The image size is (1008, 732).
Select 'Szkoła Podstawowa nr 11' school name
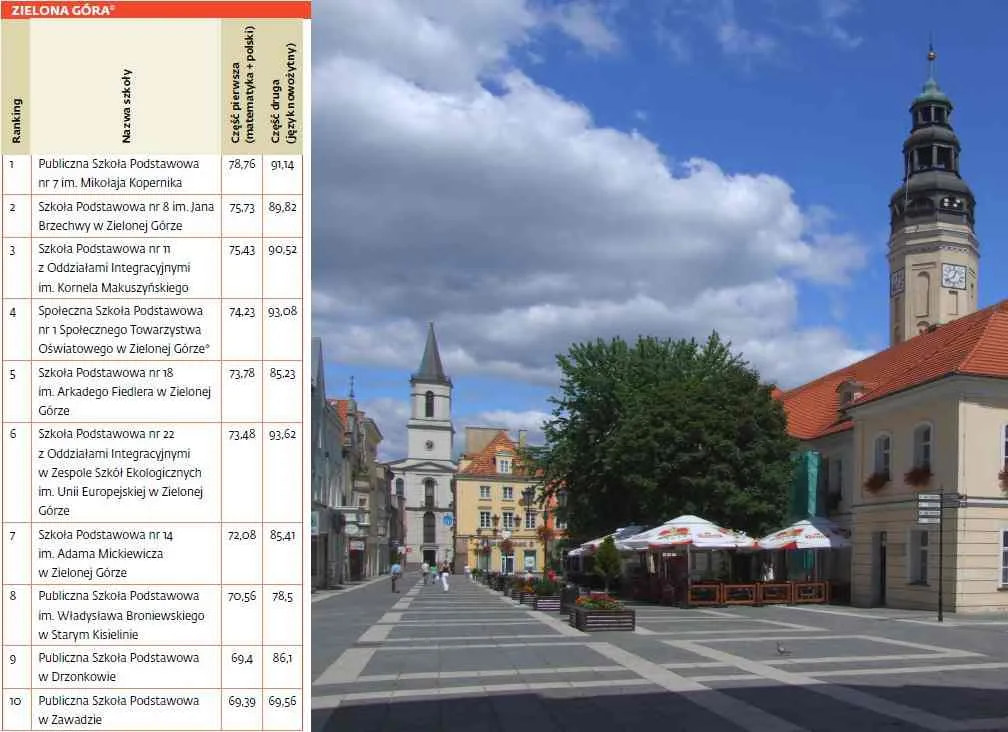click(x=104, y=249)
